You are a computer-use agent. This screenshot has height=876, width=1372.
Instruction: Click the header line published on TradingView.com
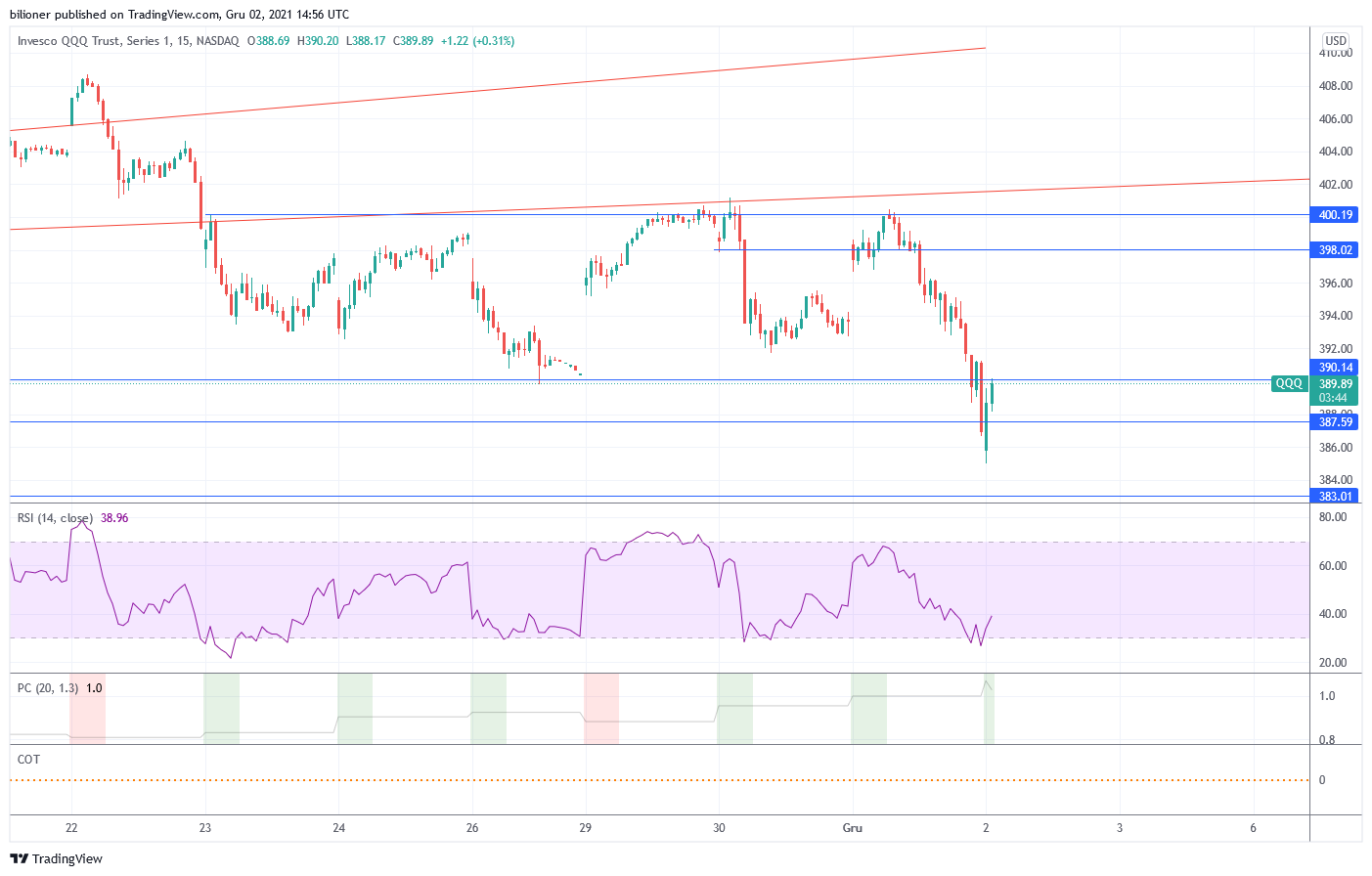(179, 15)
